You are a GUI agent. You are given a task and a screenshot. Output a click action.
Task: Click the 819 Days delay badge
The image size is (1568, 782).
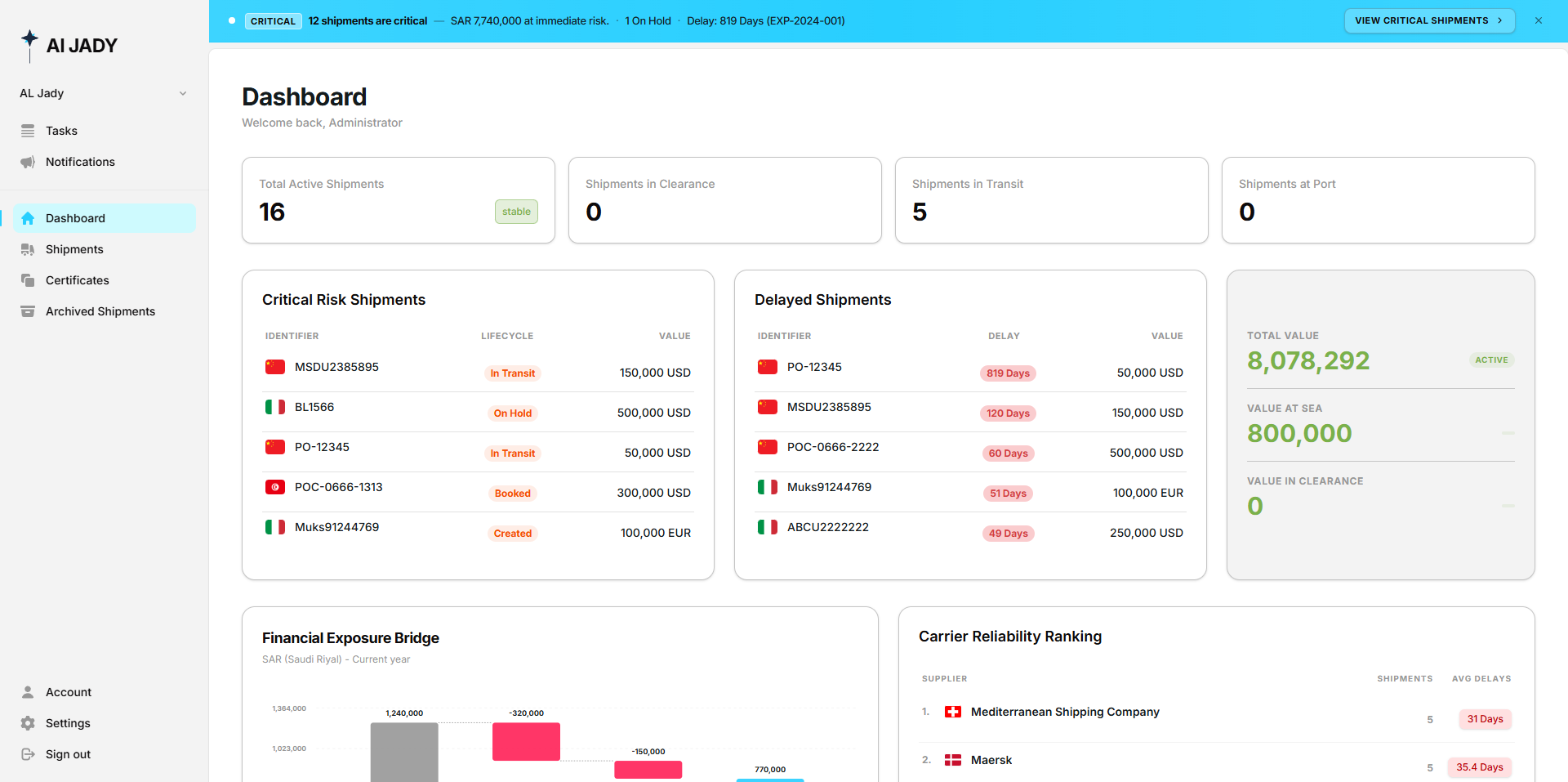coord(1008,373)
